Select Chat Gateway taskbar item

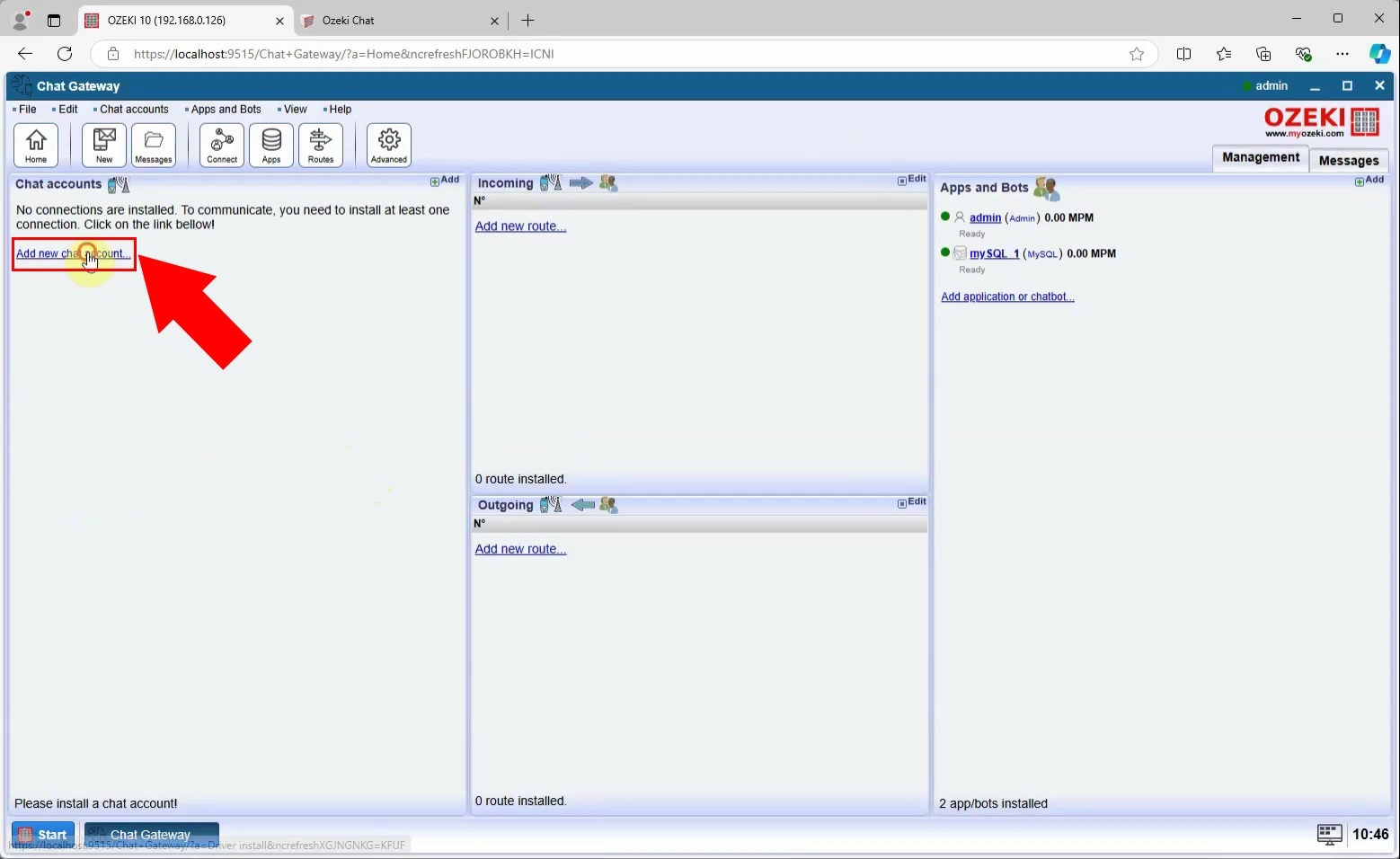pyautogui.click(x=152, y=835)
